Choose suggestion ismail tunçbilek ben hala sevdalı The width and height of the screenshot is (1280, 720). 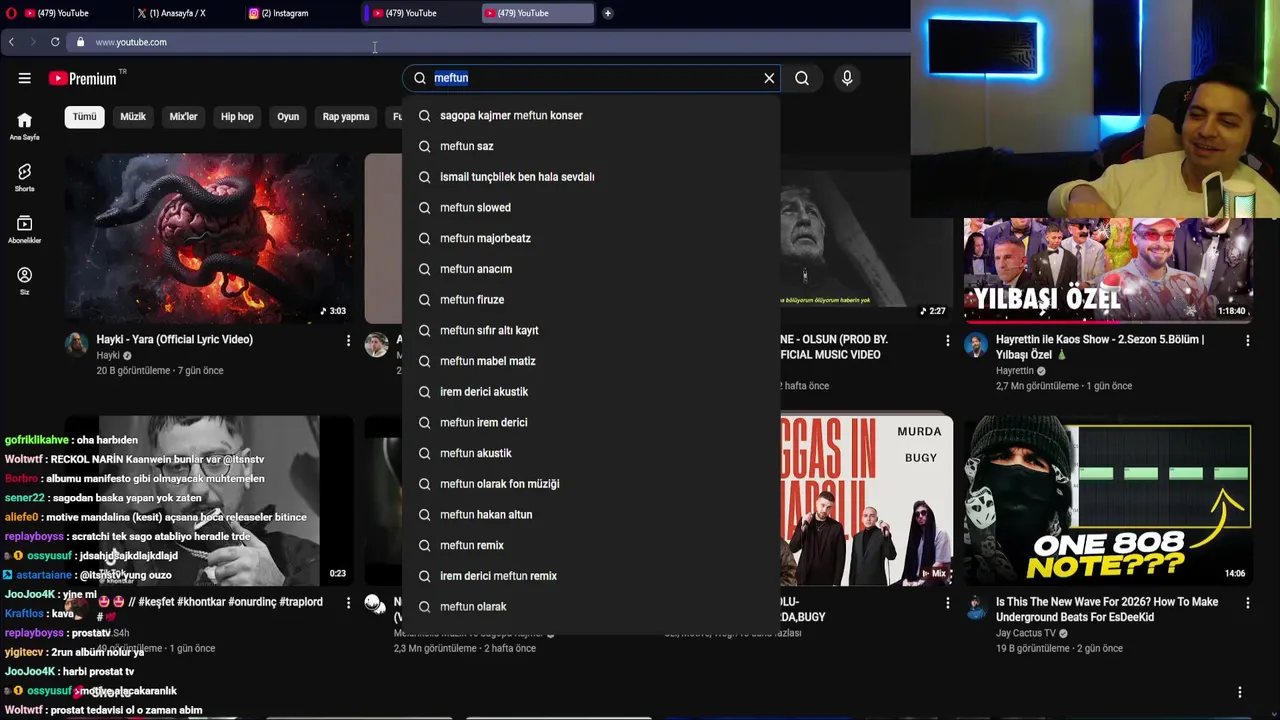point(591,177)
